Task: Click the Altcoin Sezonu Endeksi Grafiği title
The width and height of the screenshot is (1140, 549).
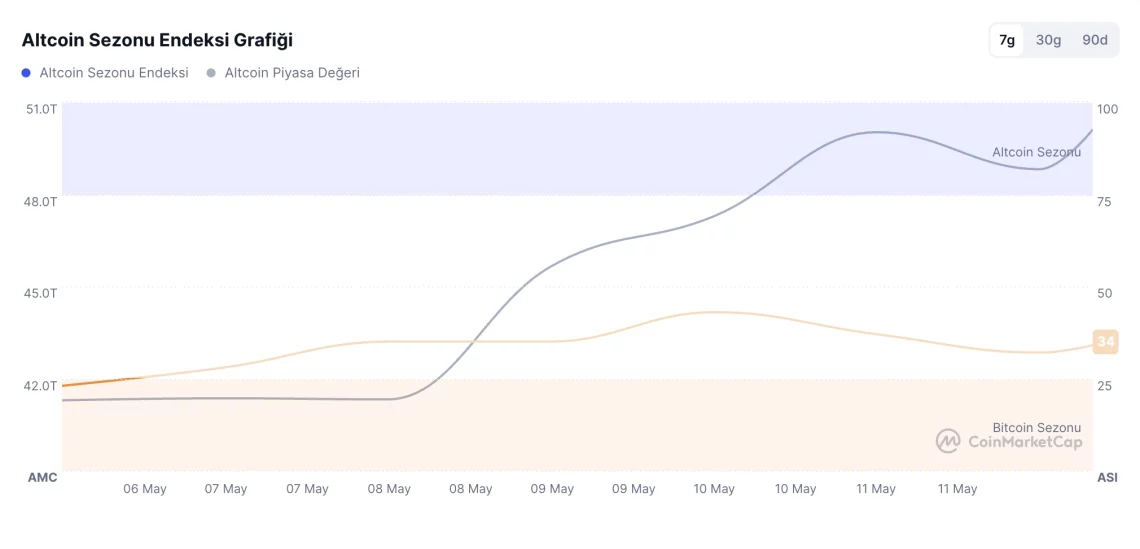Action: click(157, 40)
